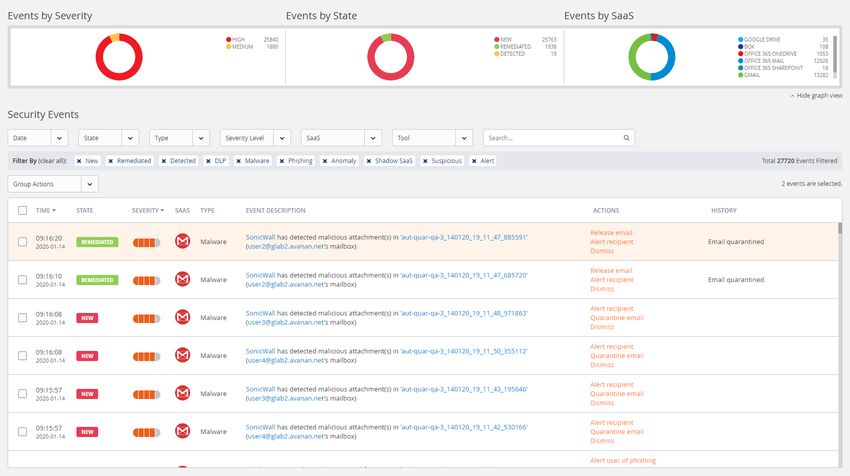This screenshot has height=476, width=850.
Task: Check the 09:16:10 event checkbox
Action: coord(22,280)
